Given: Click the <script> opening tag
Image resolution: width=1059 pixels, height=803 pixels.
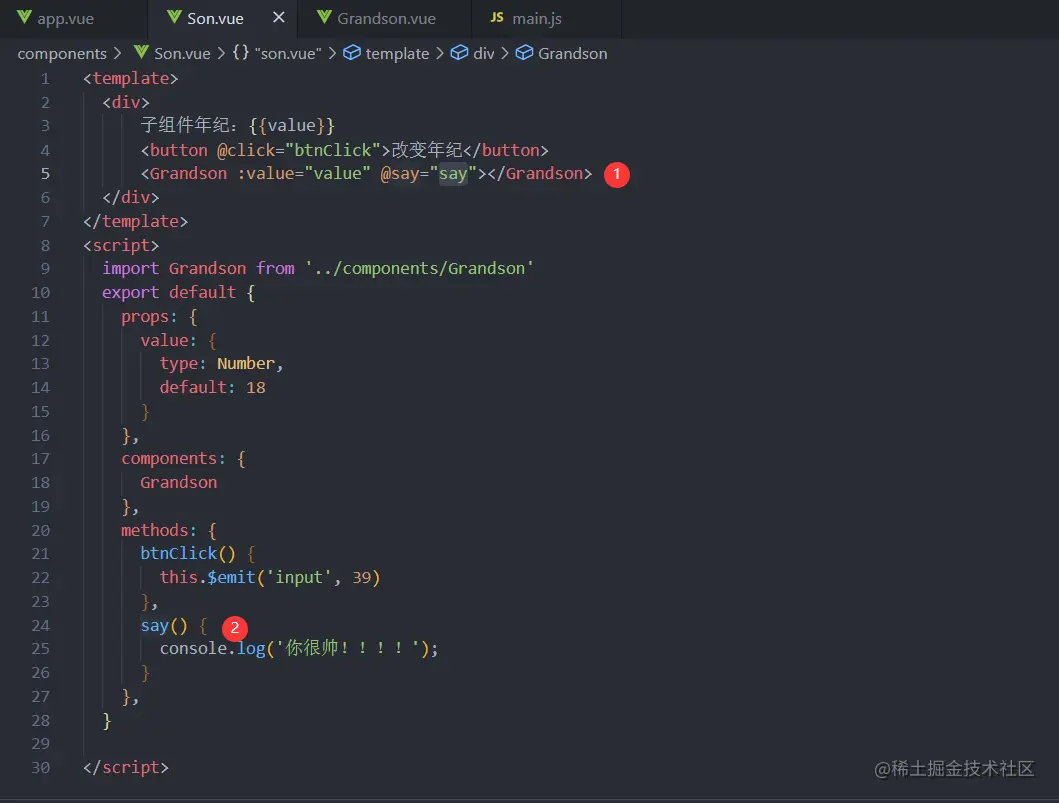Looking at the screenshot, I should tap(121, 245).
